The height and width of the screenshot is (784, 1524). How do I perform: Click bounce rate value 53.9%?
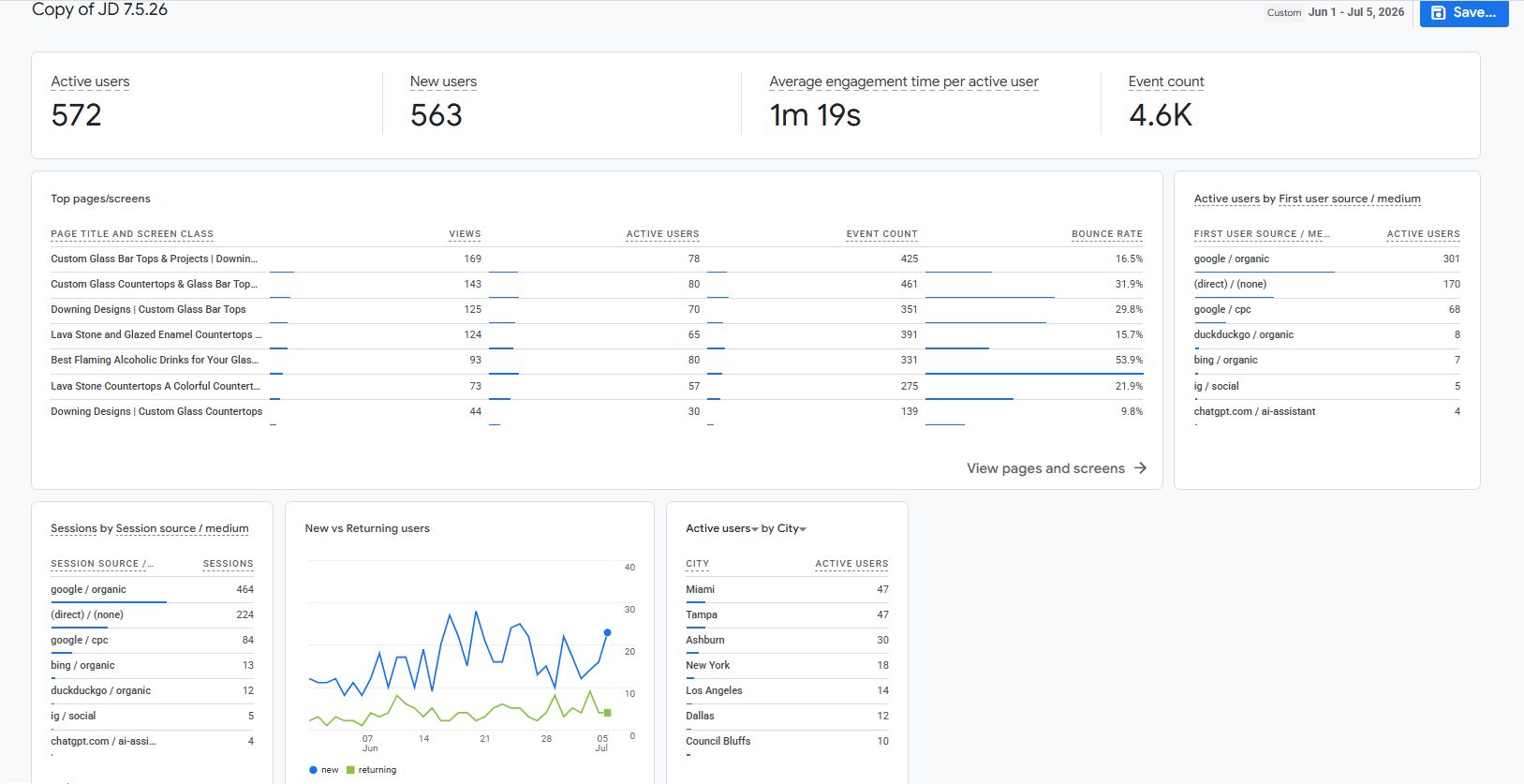pyautogui.click(x=1129, y=360)
